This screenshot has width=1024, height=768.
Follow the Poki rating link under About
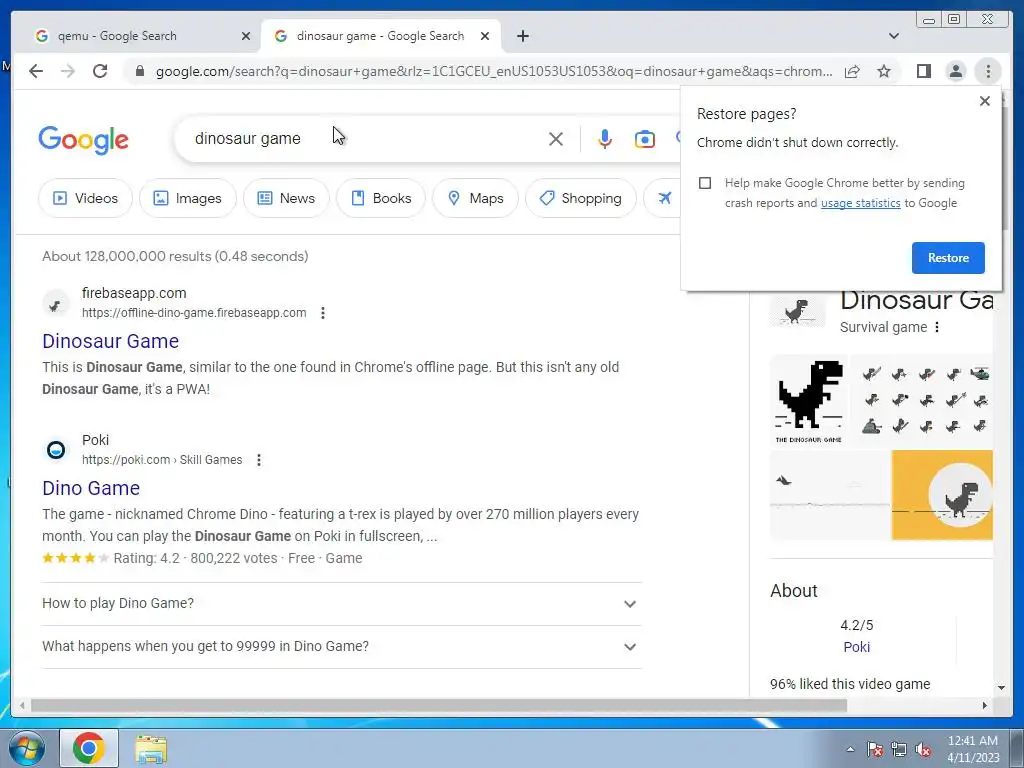(x=856, y=647)
